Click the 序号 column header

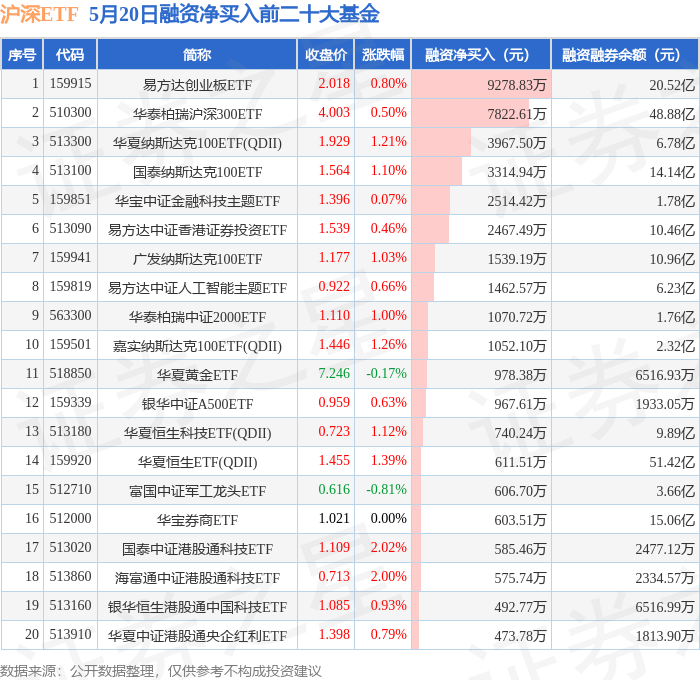tap(22, 54)
